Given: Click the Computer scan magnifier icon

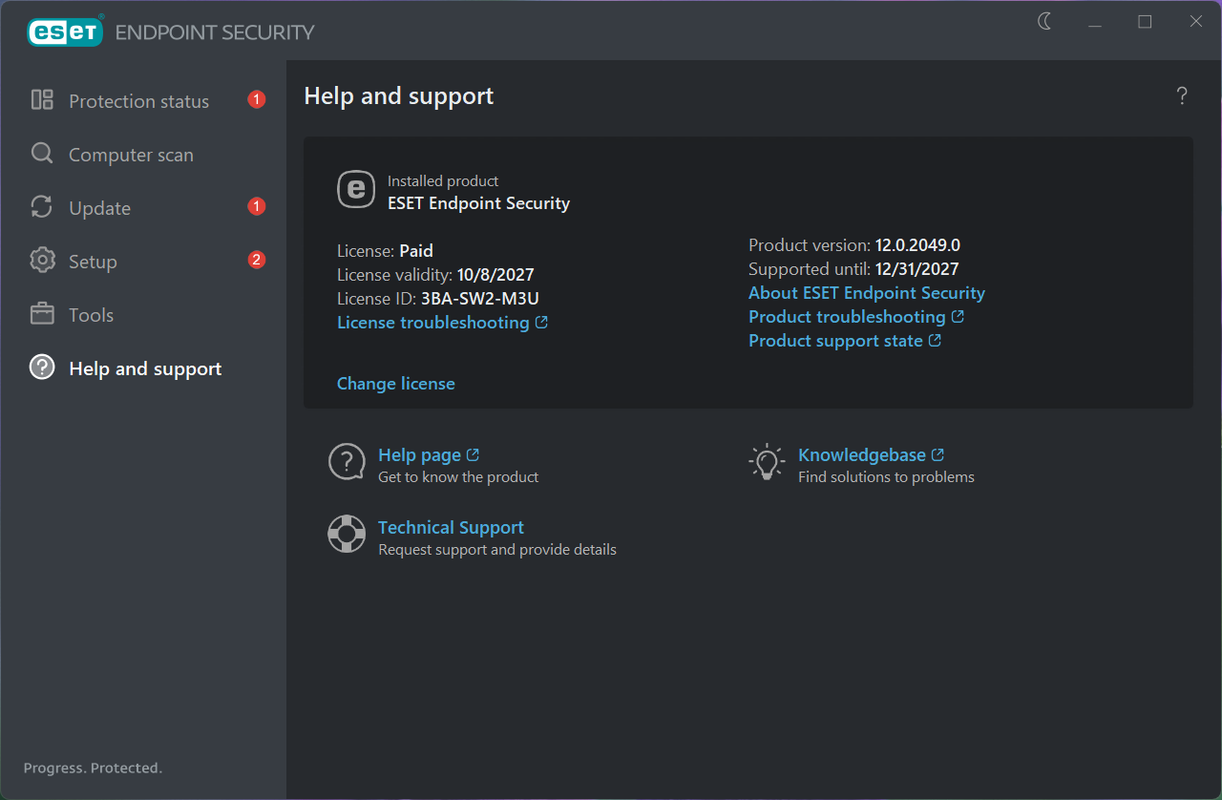Looking at the screenshot, I should 42,154.
